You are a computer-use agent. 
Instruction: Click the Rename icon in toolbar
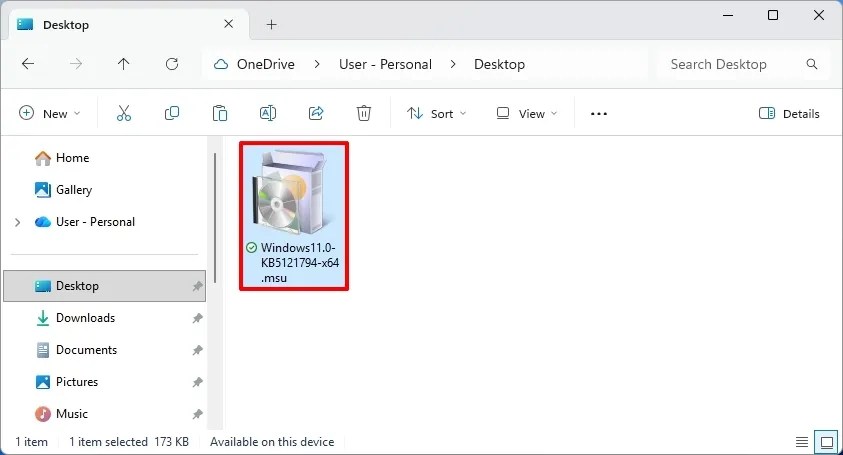tap(268, 113)
